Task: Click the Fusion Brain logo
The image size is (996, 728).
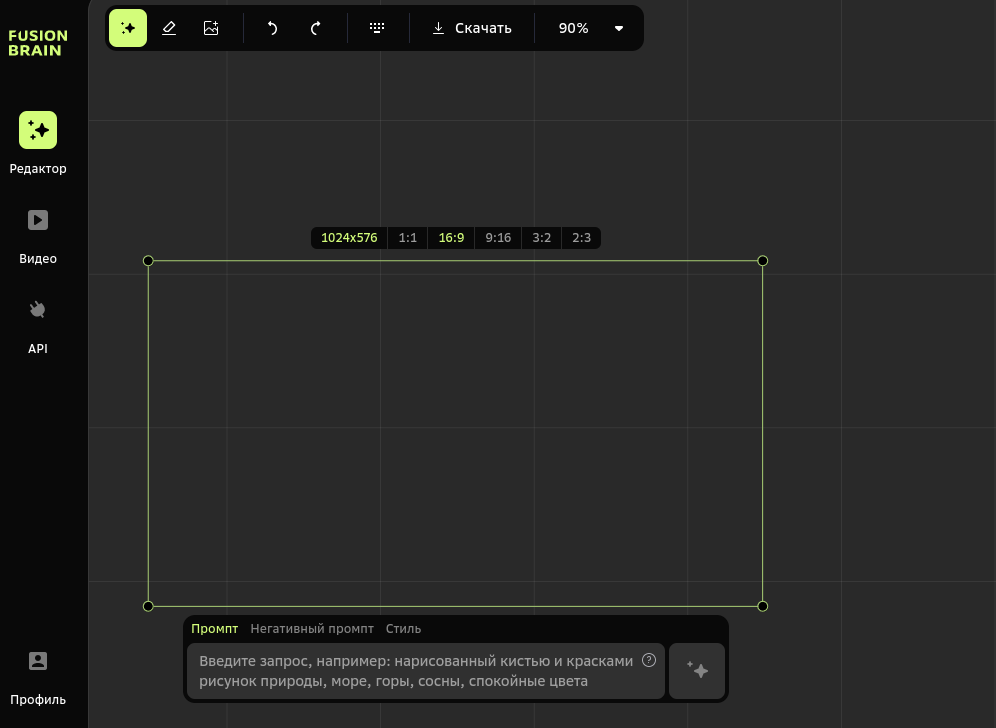Action: point(38,43)
